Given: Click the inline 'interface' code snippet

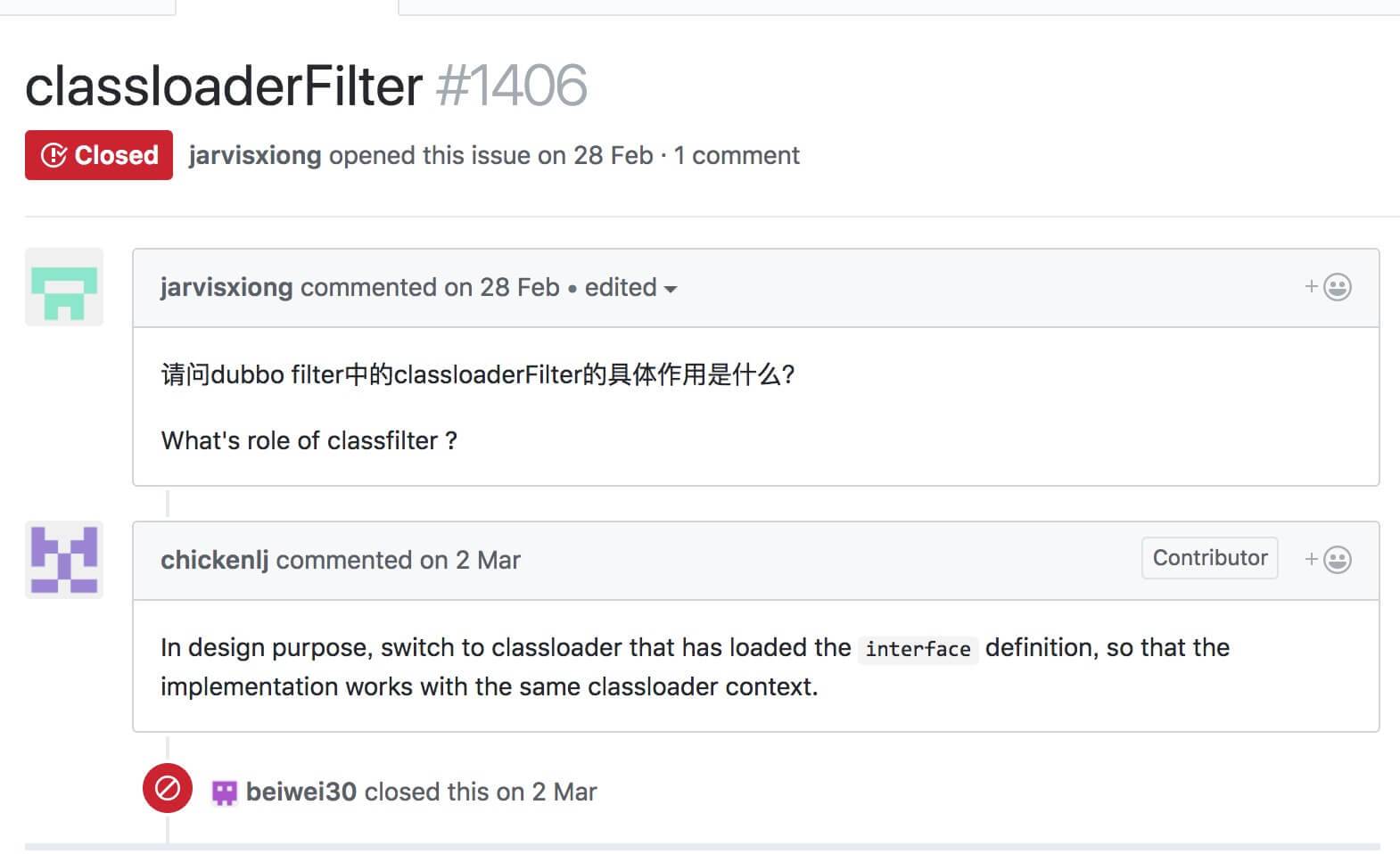Looking at the screenshot, I should tap(918, 649).
